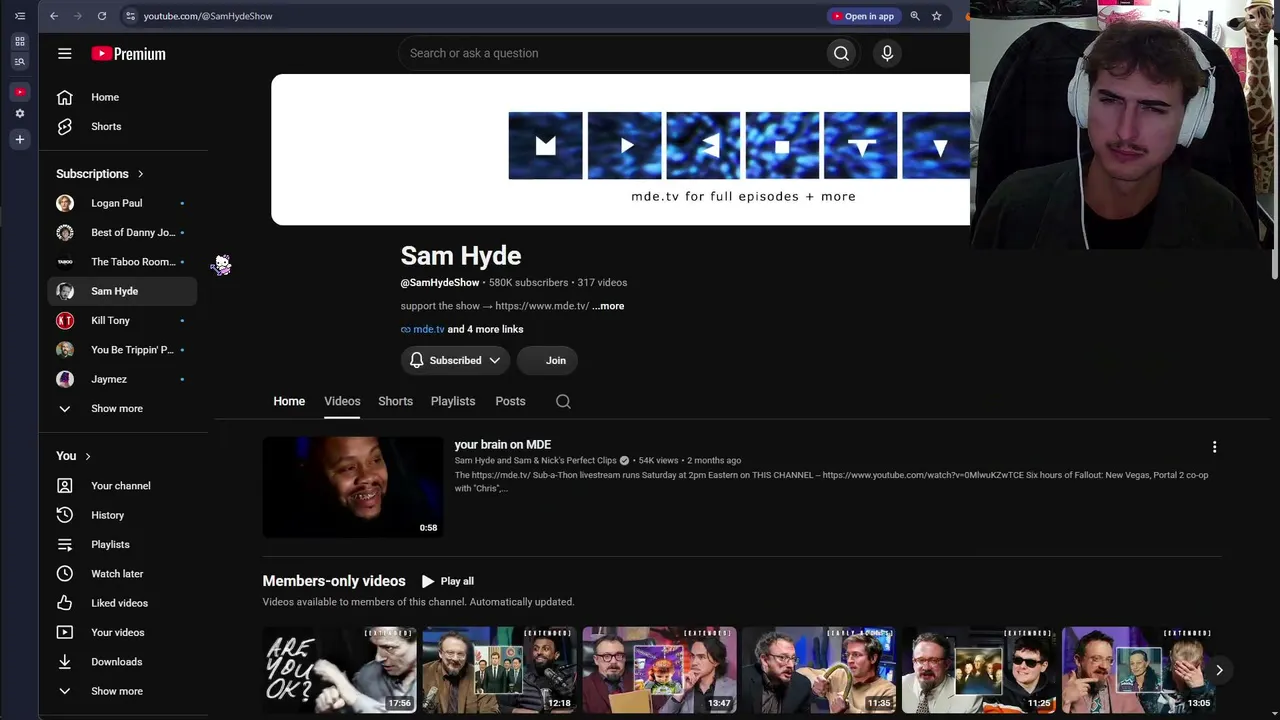Open Playlists in the You section
This screenshot has height=720, width=1280.
click(x=122, y=545)
